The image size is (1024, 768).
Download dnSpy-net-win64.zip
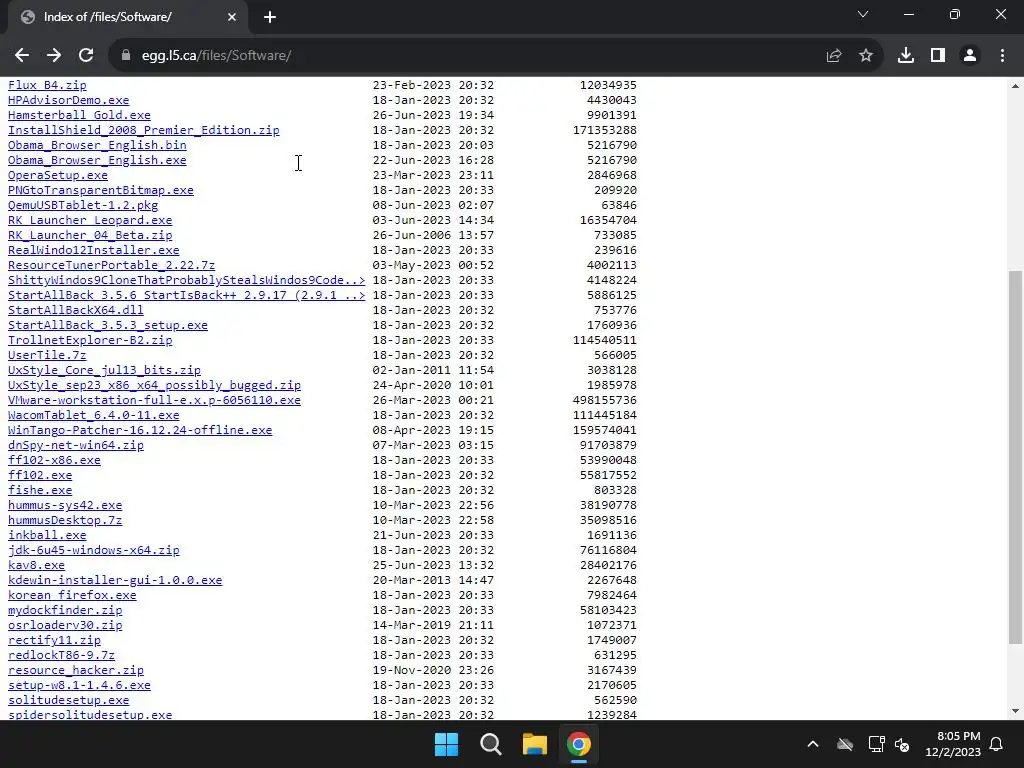click(76, 445)
